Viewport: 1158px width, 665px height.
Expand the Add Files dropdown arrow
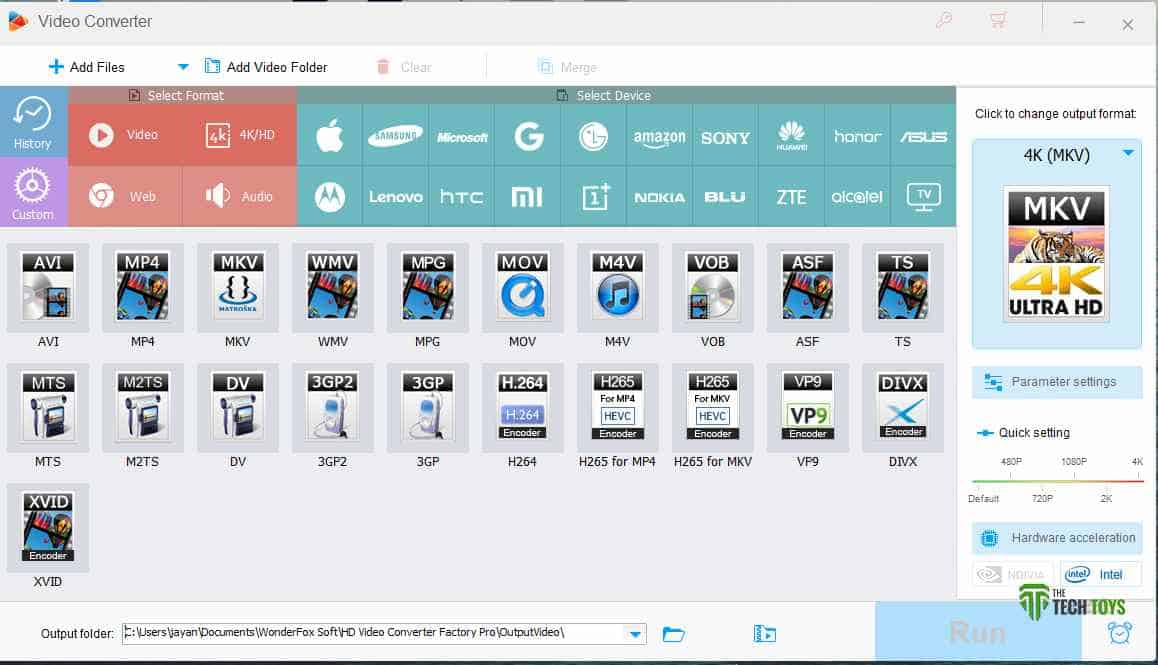[x=182, y=66]
